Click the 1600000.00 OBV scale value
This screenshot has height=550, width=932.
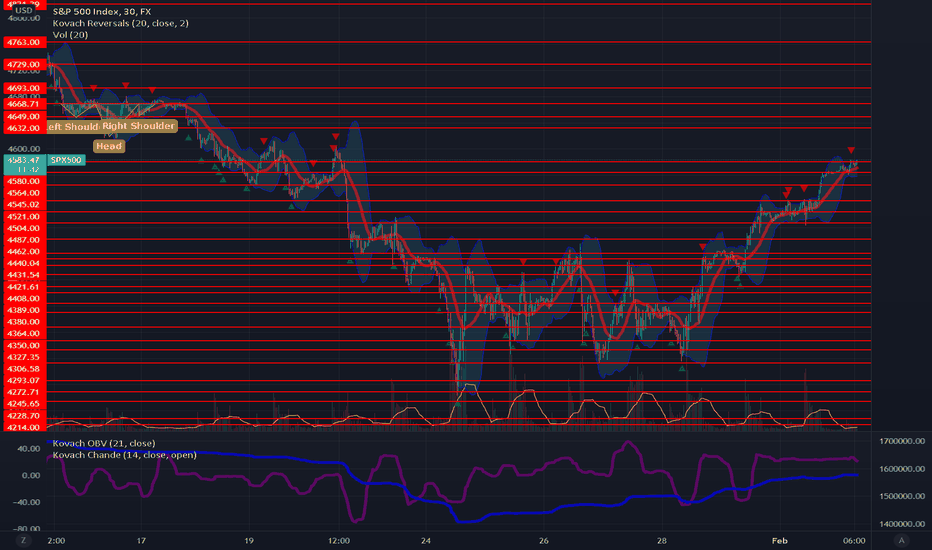(x=902, y=469)
